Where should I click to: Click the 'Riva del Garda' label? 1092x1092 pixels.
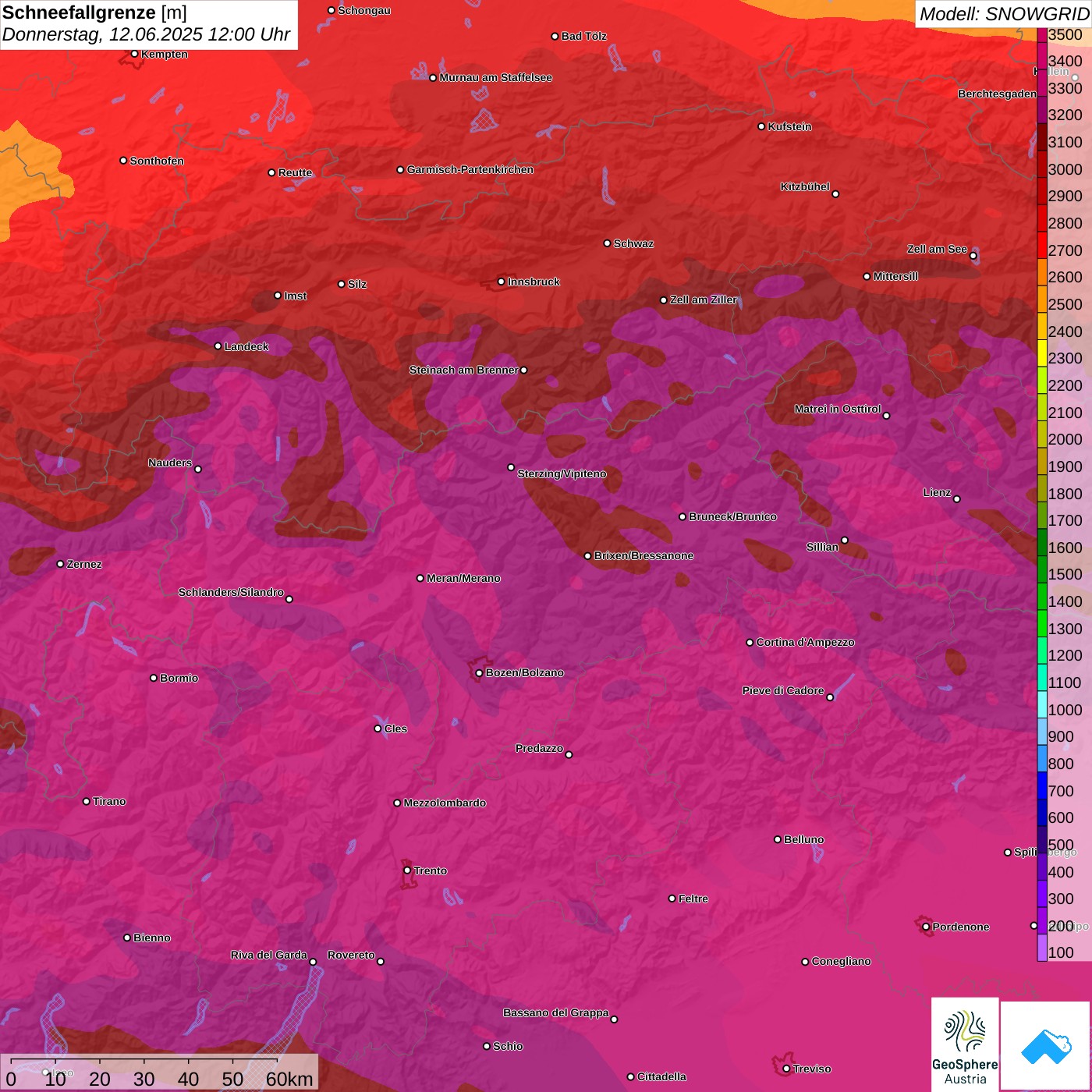[268, 955]
